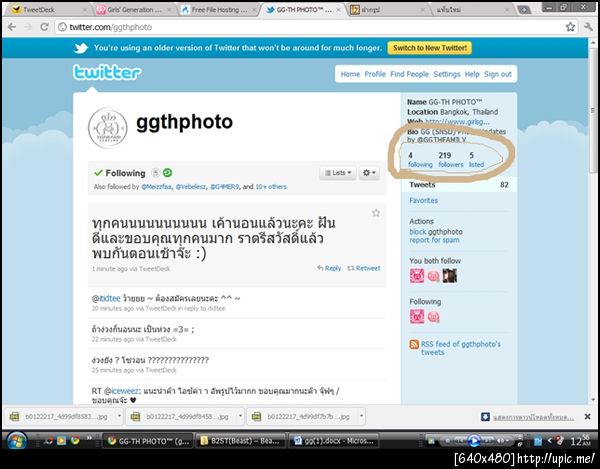
Task: Open the Favorites sidebar link
Action: [x=423, y=200]
